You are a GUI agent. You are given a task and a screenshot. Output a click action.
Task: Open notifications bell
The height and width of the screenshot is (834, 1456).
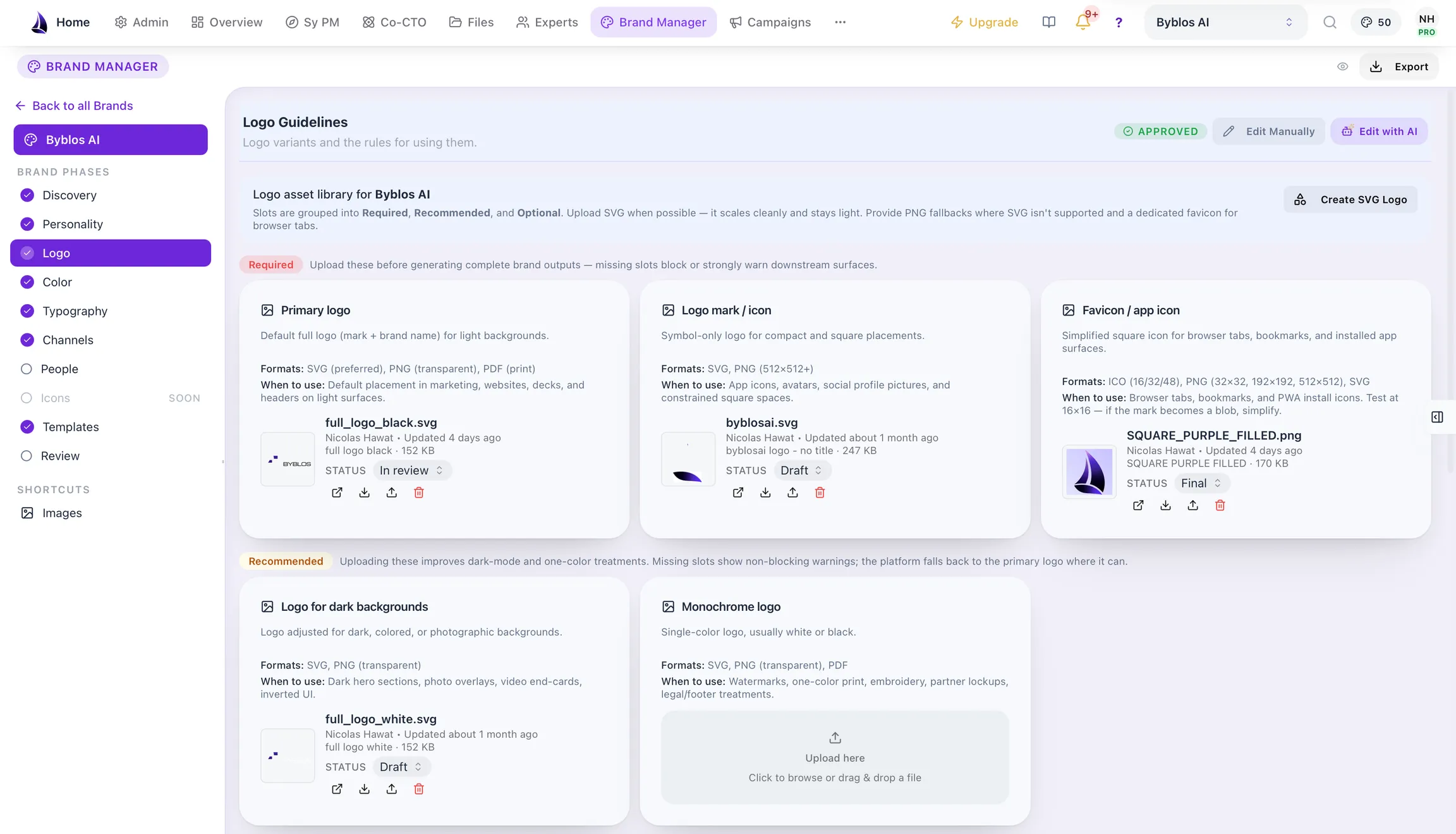click(1083, 22)
